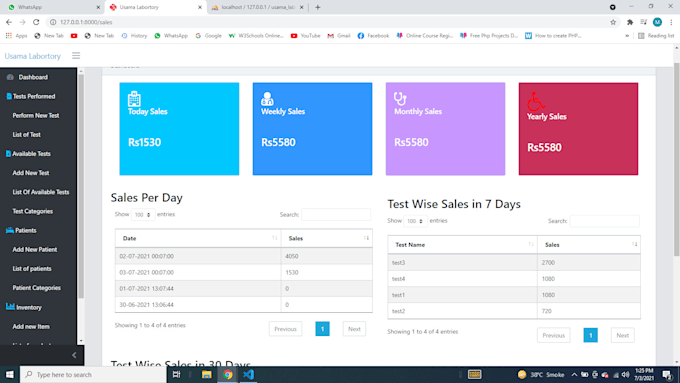Open the Chrome three-dot menu
The width and height of the screenshot is (680, 383).
click(x=671, y=22)
